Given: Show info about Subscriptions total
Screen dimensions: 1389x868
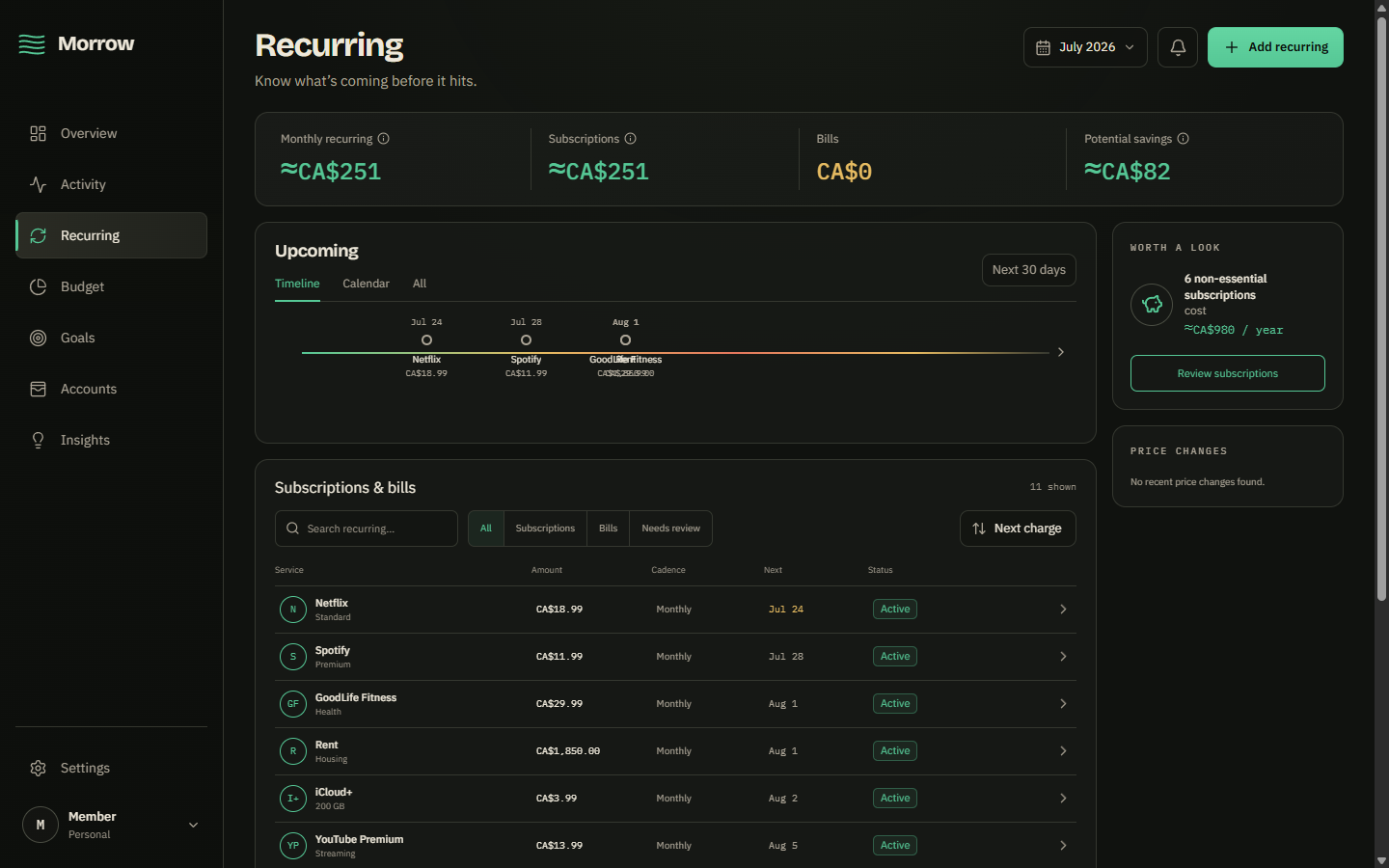Looking at the screenshot, I should (x=630, y=139).
